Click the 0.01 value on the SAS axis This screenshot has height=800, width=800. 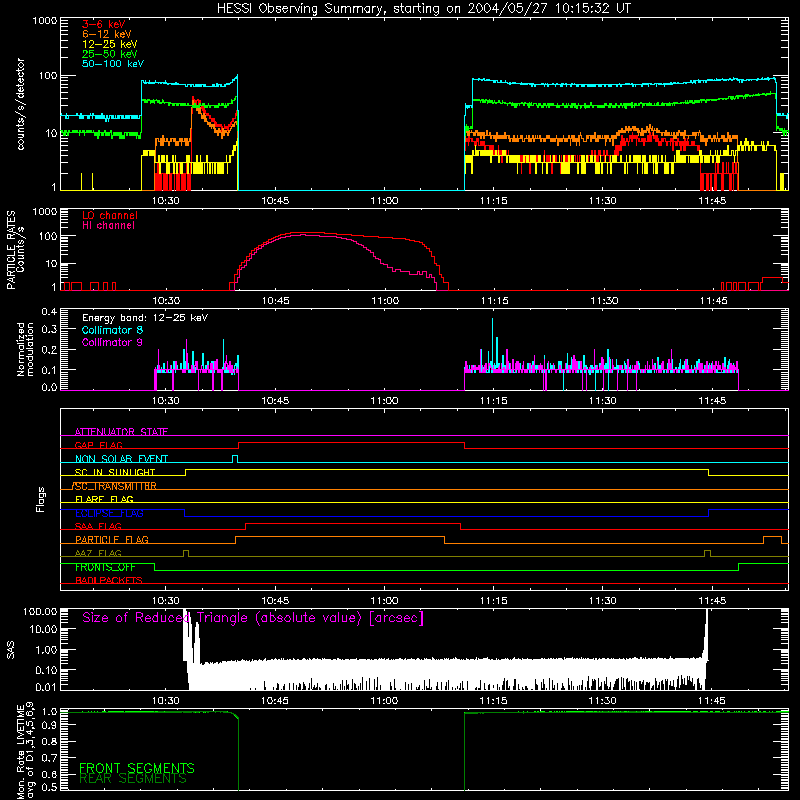pos(46,687)
